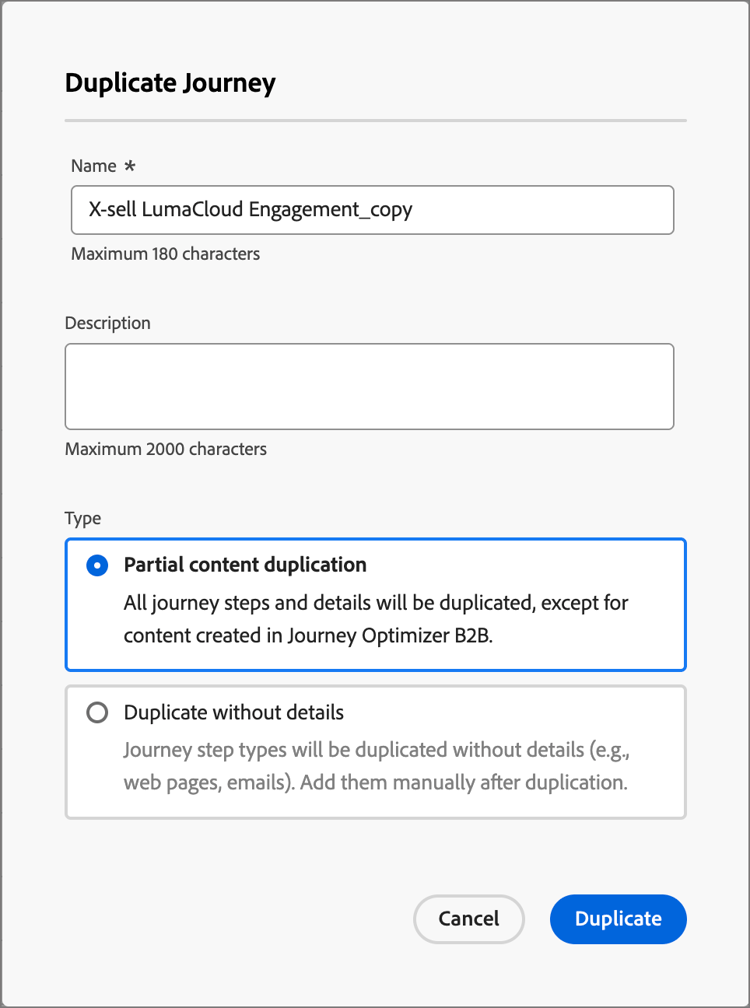750x1008 pixels.
Task: Click the Duplicate without details card
Action: click(375, 750)
